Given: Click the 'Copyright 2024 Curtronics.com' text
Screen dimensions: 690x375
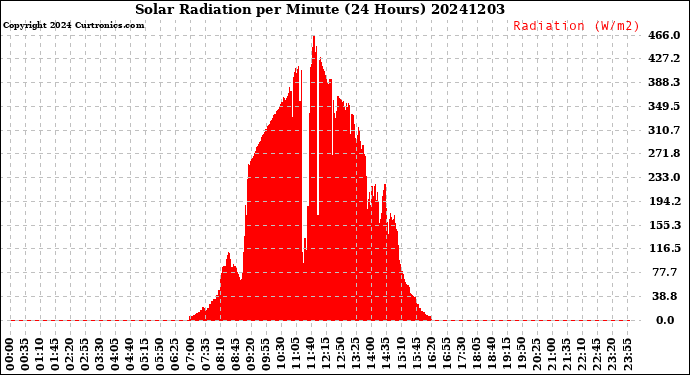Looking at the screenshot, I should pyautogui.click(x=73, y=26).
